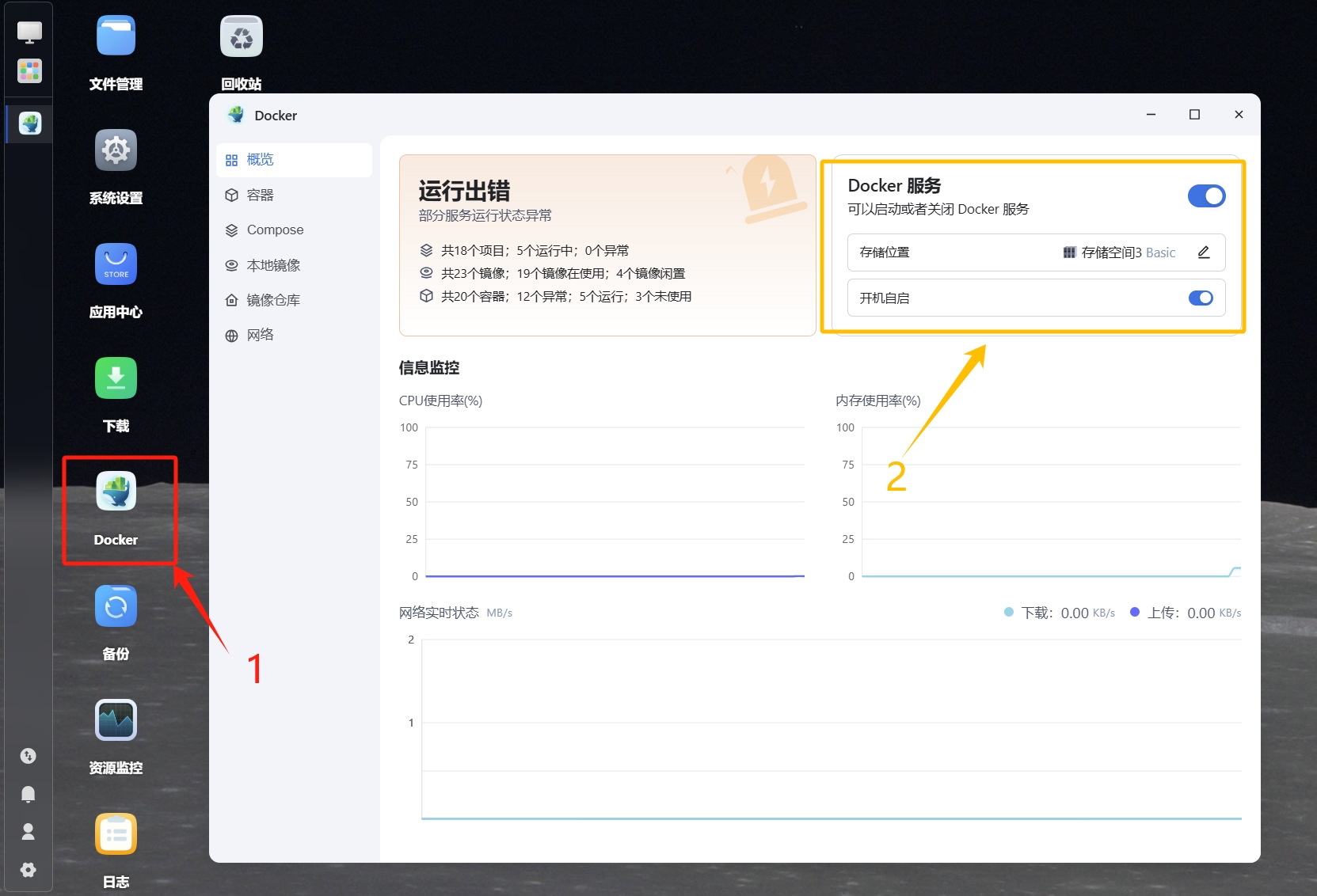Image resolution: width=1317 pixels, height=896 pixels.
Task: Open the 回收站 recycle bin icon
Action: click(x=242, y=36)
